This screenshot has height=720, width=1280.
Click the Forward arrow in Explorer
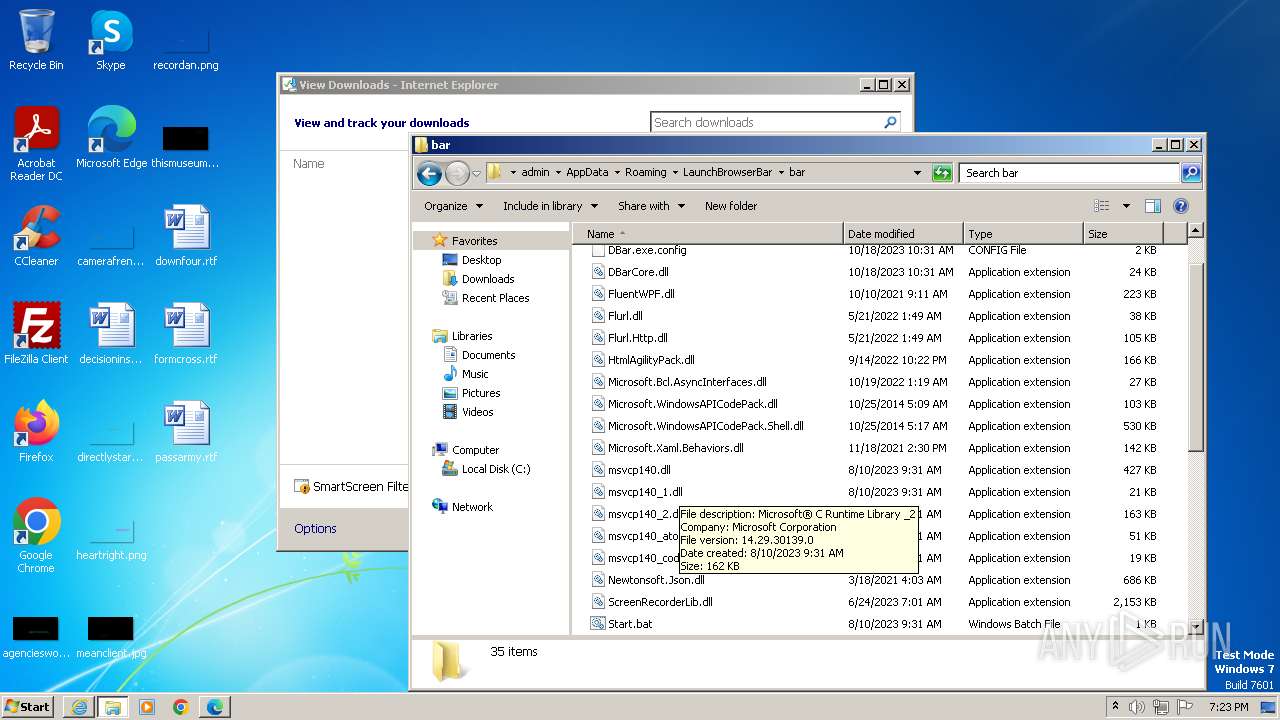click(x=457, y=173)
